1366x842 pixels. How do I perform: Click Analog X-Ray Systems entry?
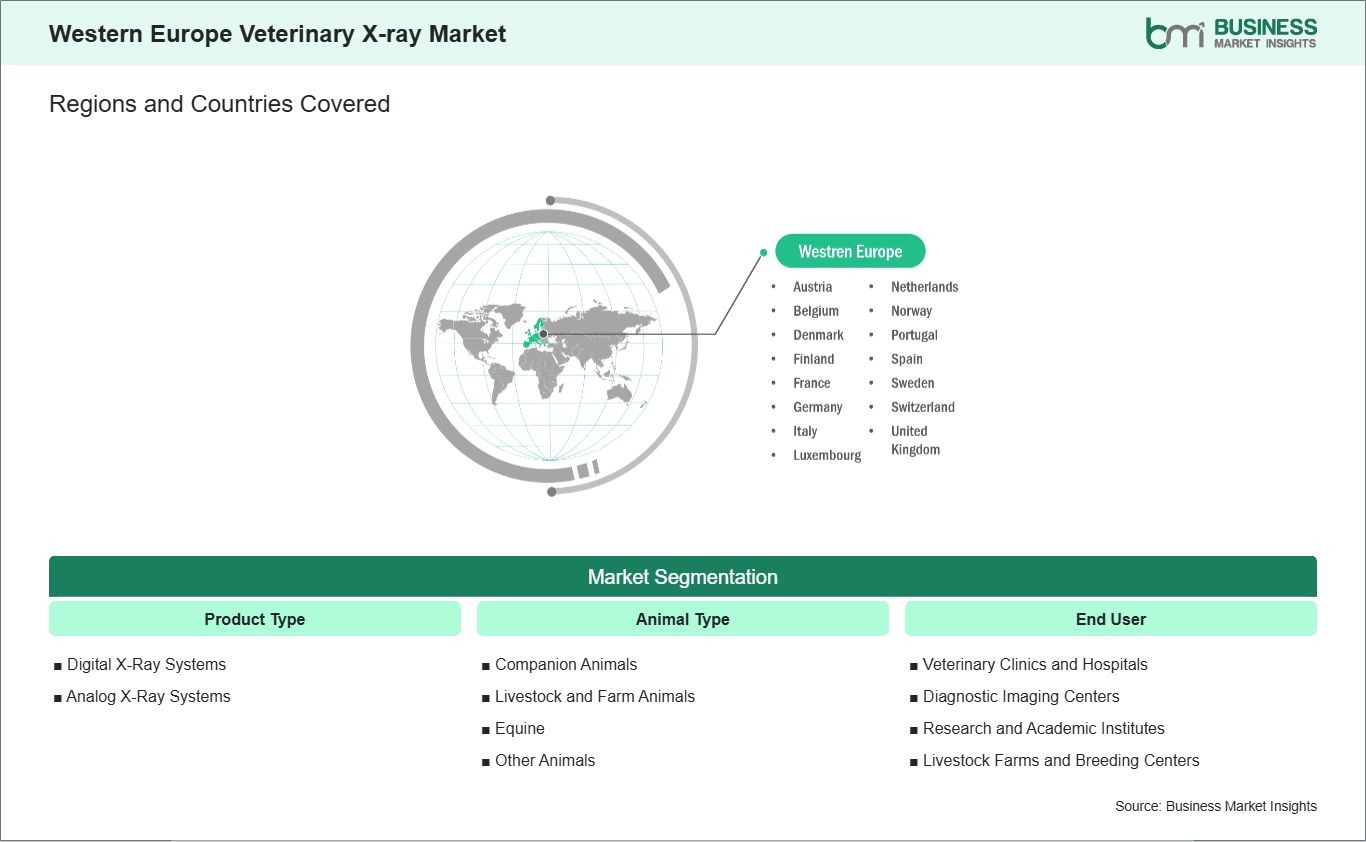click(x=149, y=697)
